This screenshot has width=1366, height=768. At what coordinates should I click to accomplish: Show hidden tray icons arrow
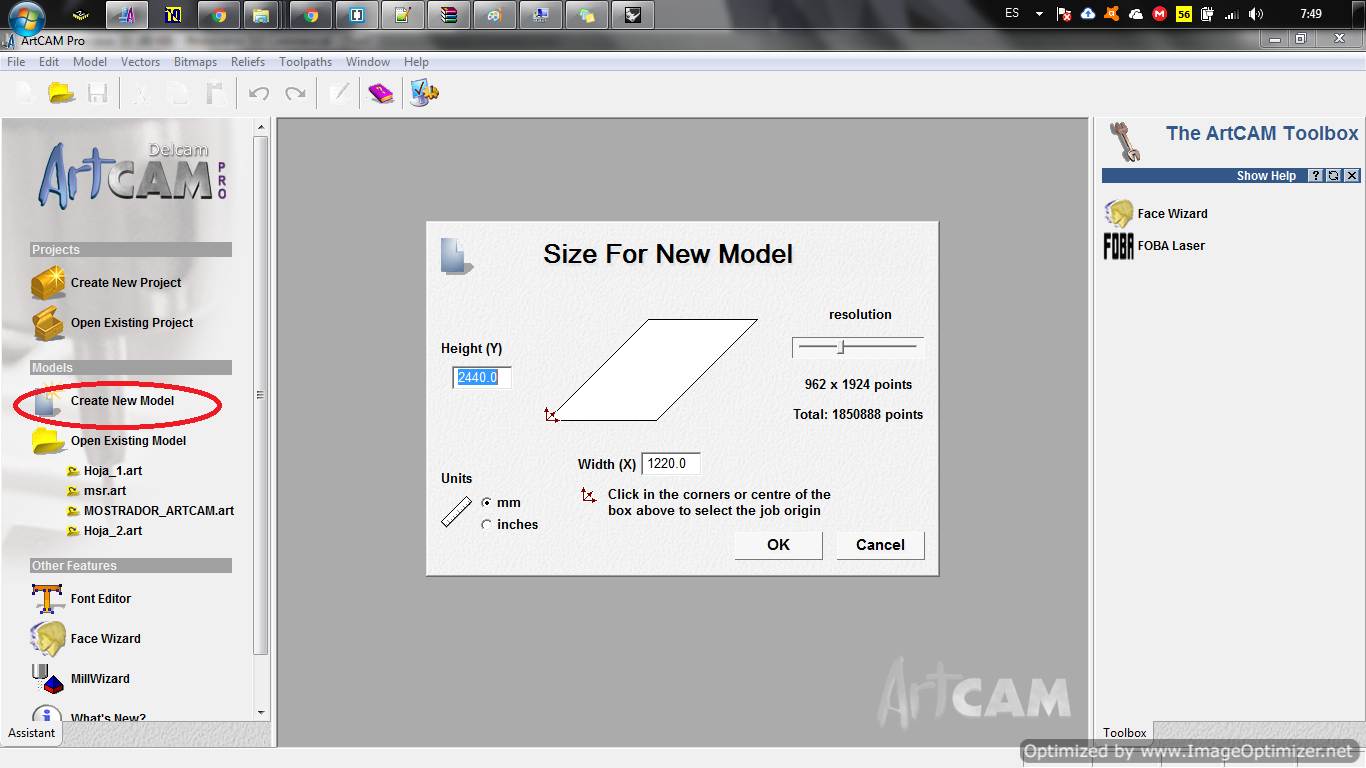point(1040,14)
